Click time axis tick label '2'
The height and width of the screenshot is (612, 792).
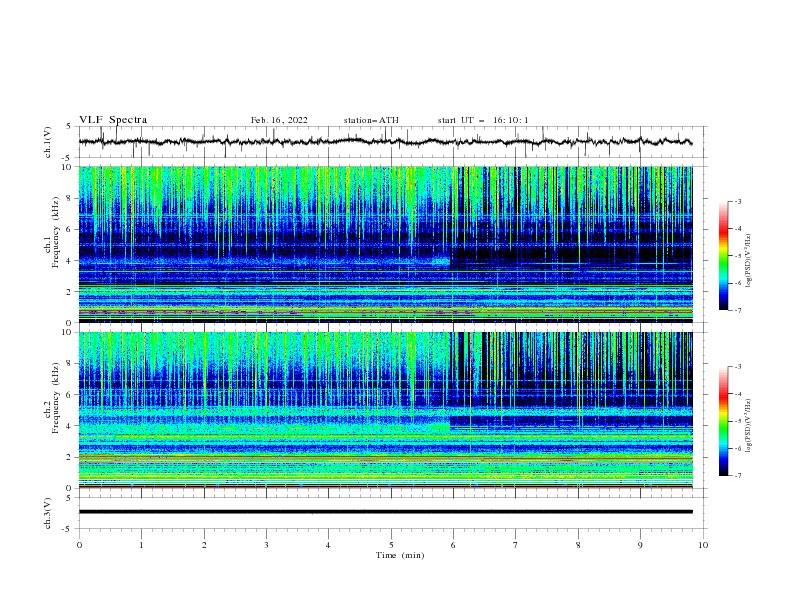point(204,545)
